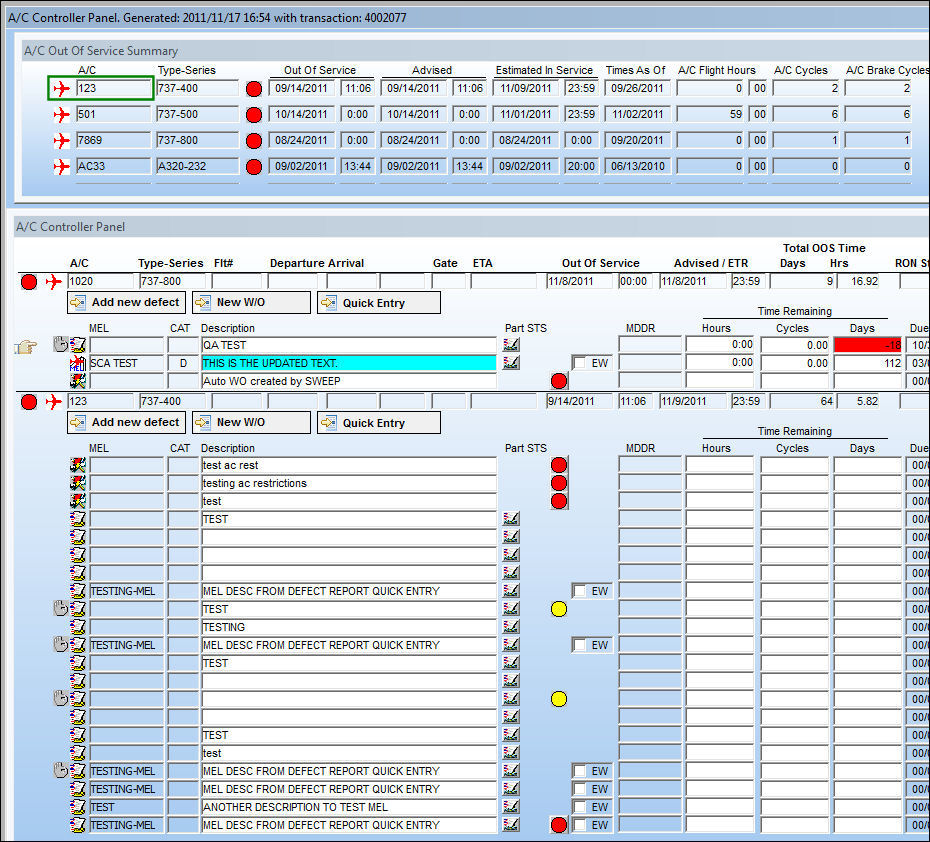
Task: Click the Estimated In Service date 11/09/2011
Action: tap(525, 88)
